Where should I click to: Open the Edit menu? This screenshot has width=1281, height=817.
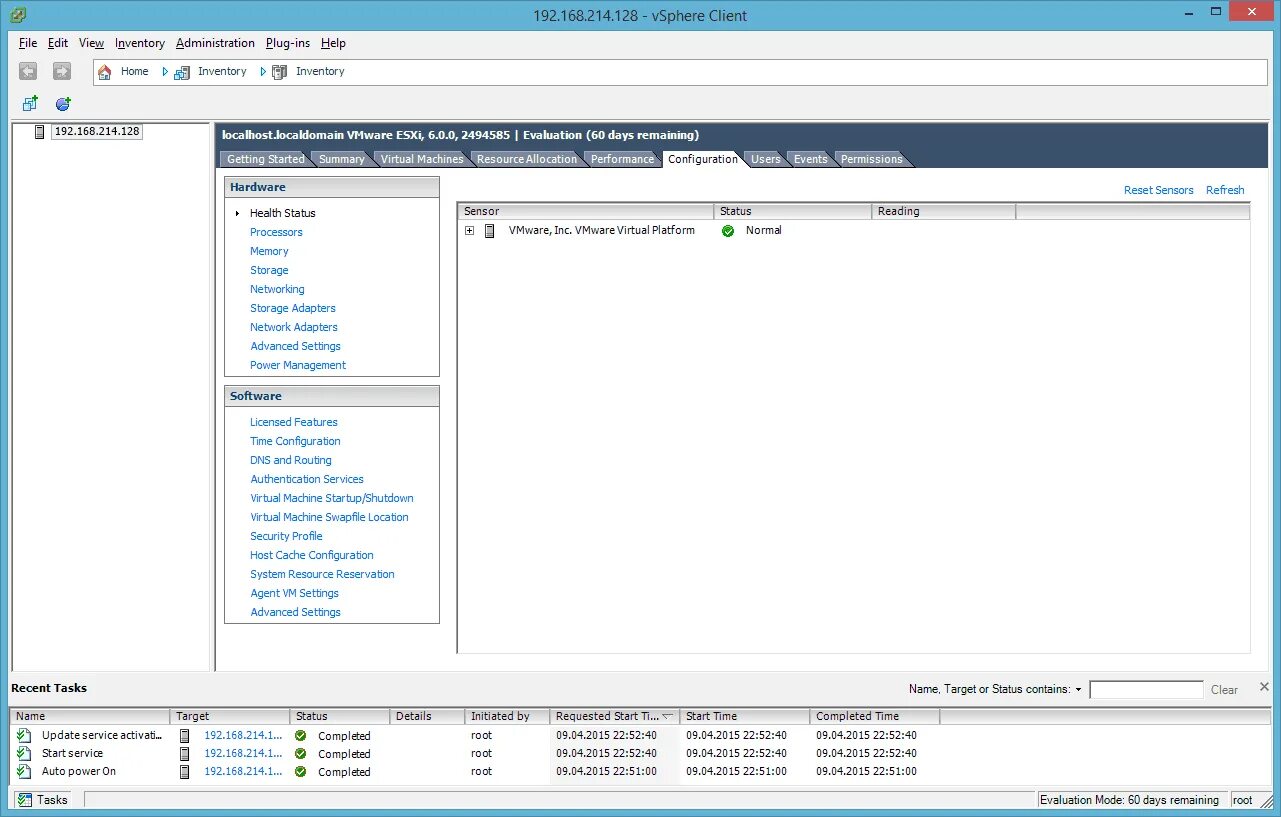click(x=58, y=43)
